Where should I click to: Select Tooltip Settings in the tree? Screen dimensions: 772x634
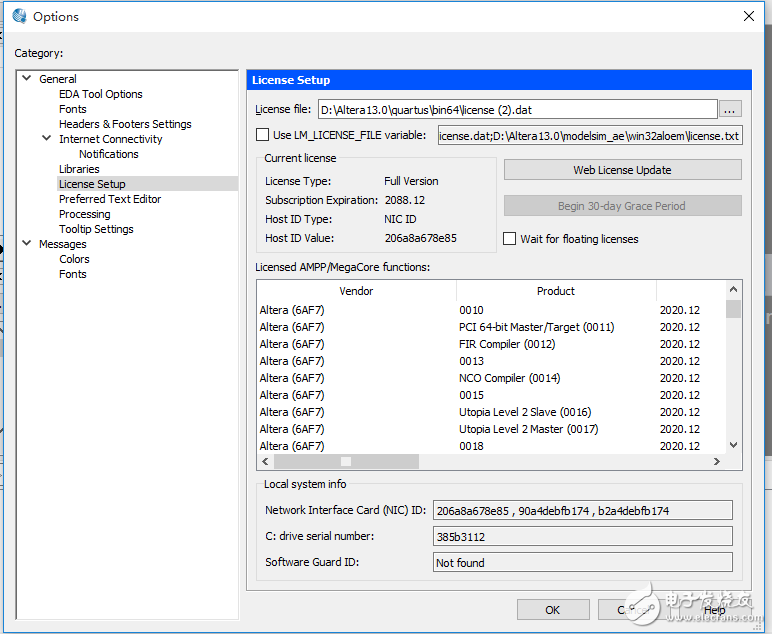(x=95, y=229)
